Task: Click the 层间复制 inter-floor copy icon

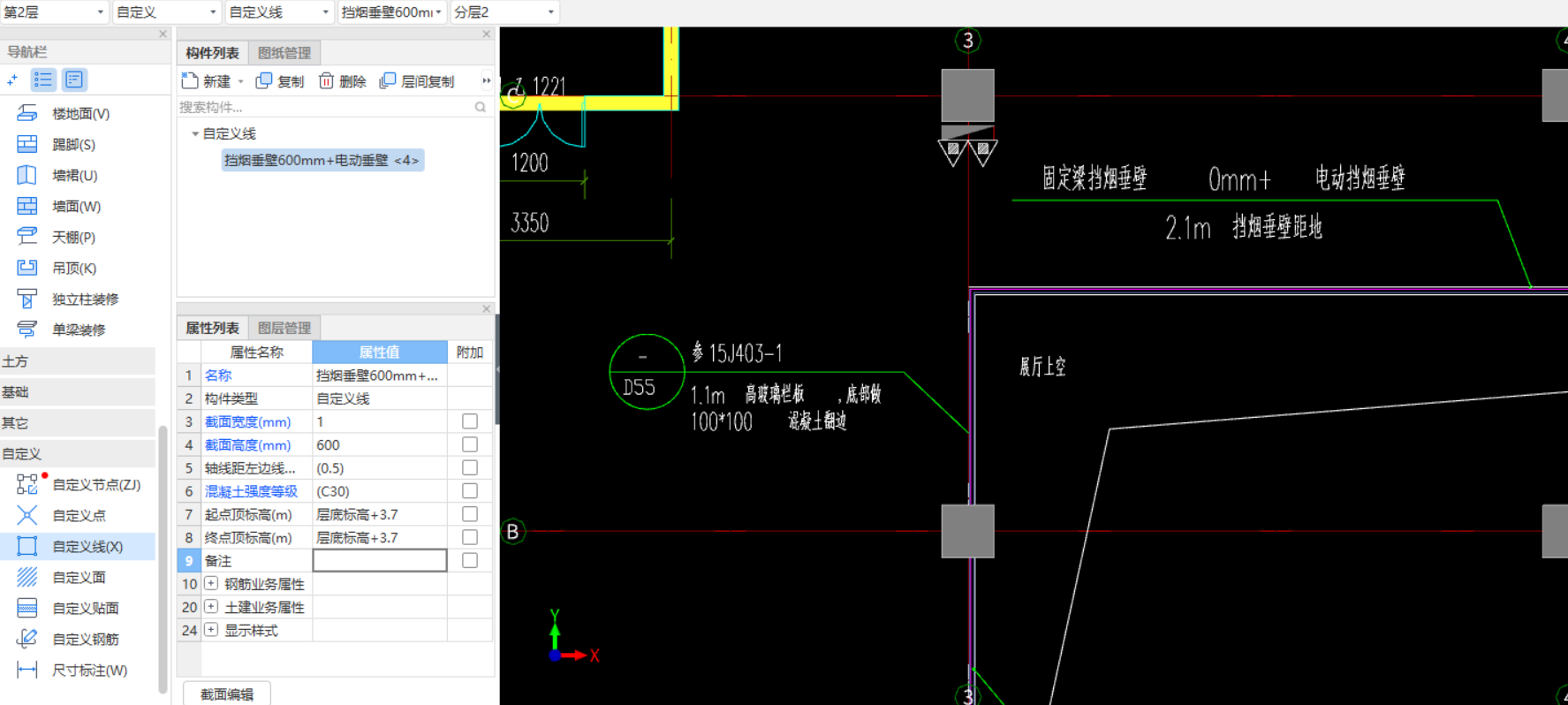Action: tap(387, 81)
